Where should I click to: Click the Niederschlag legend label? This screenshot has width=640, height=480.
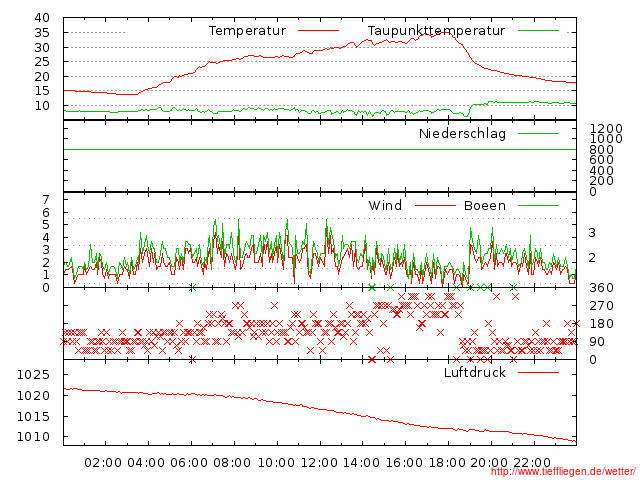click(462, 133)
